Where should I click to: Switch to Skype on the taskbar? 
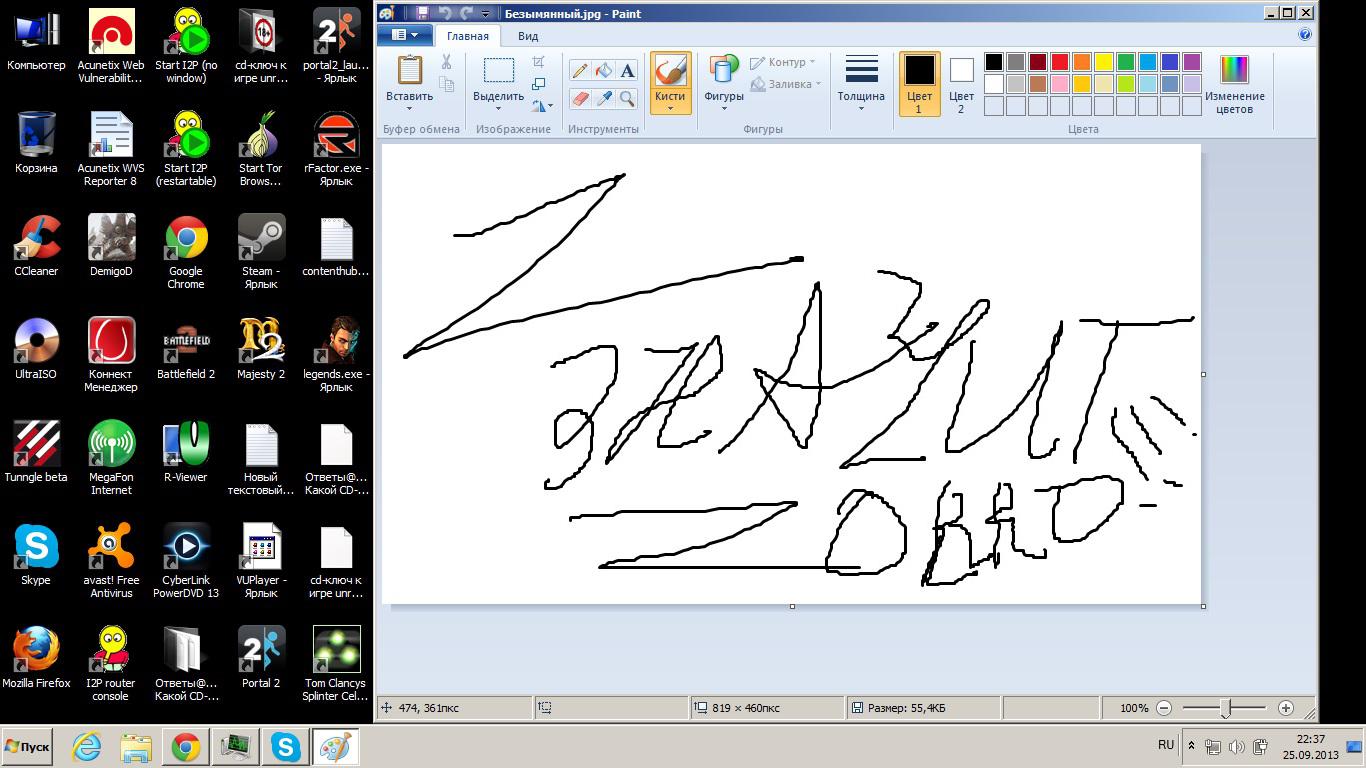(286, 747)
